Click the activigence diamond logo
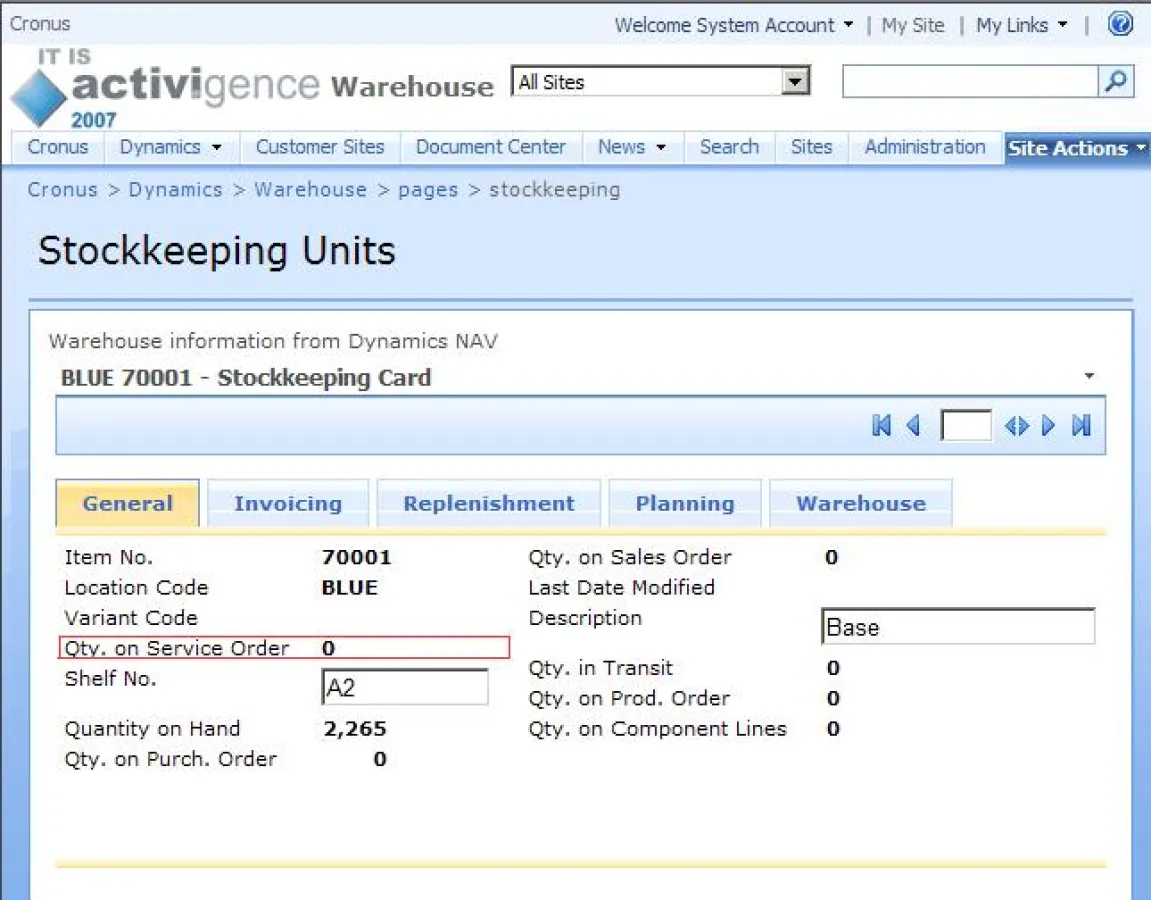 coord(40,98)
